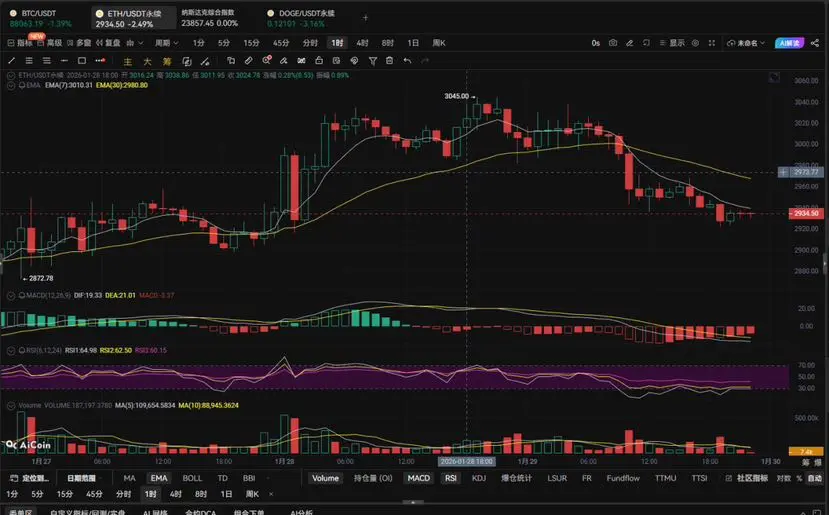Toggle the MACD sub-indicator
This screenshot has width=829, height=515.
[x=418, y=478]
